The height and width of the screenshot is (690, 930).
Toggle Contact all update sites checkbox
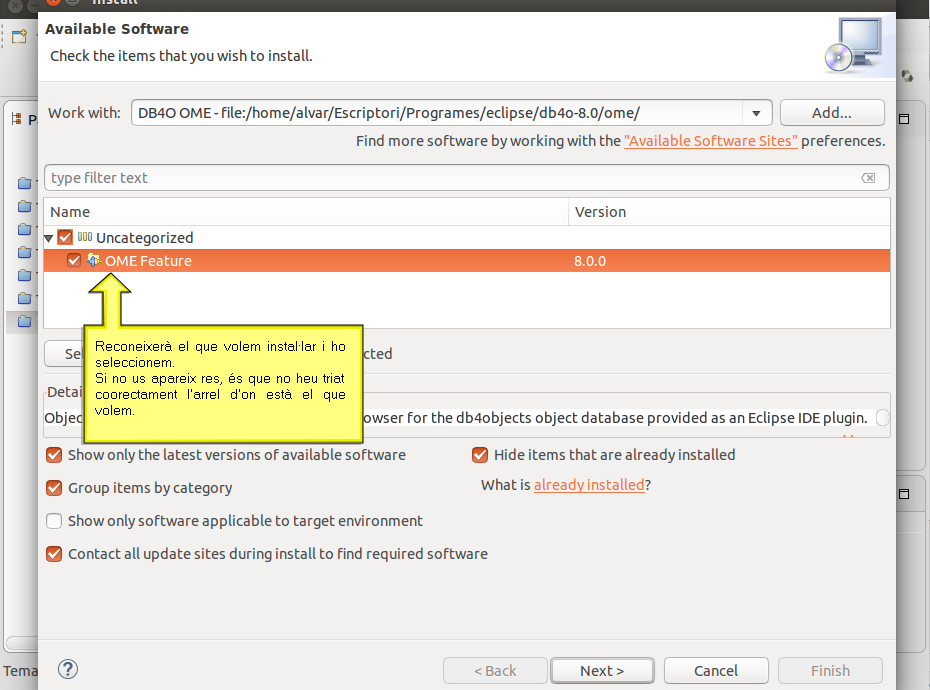pyautogui.click(x=54, y=554)
